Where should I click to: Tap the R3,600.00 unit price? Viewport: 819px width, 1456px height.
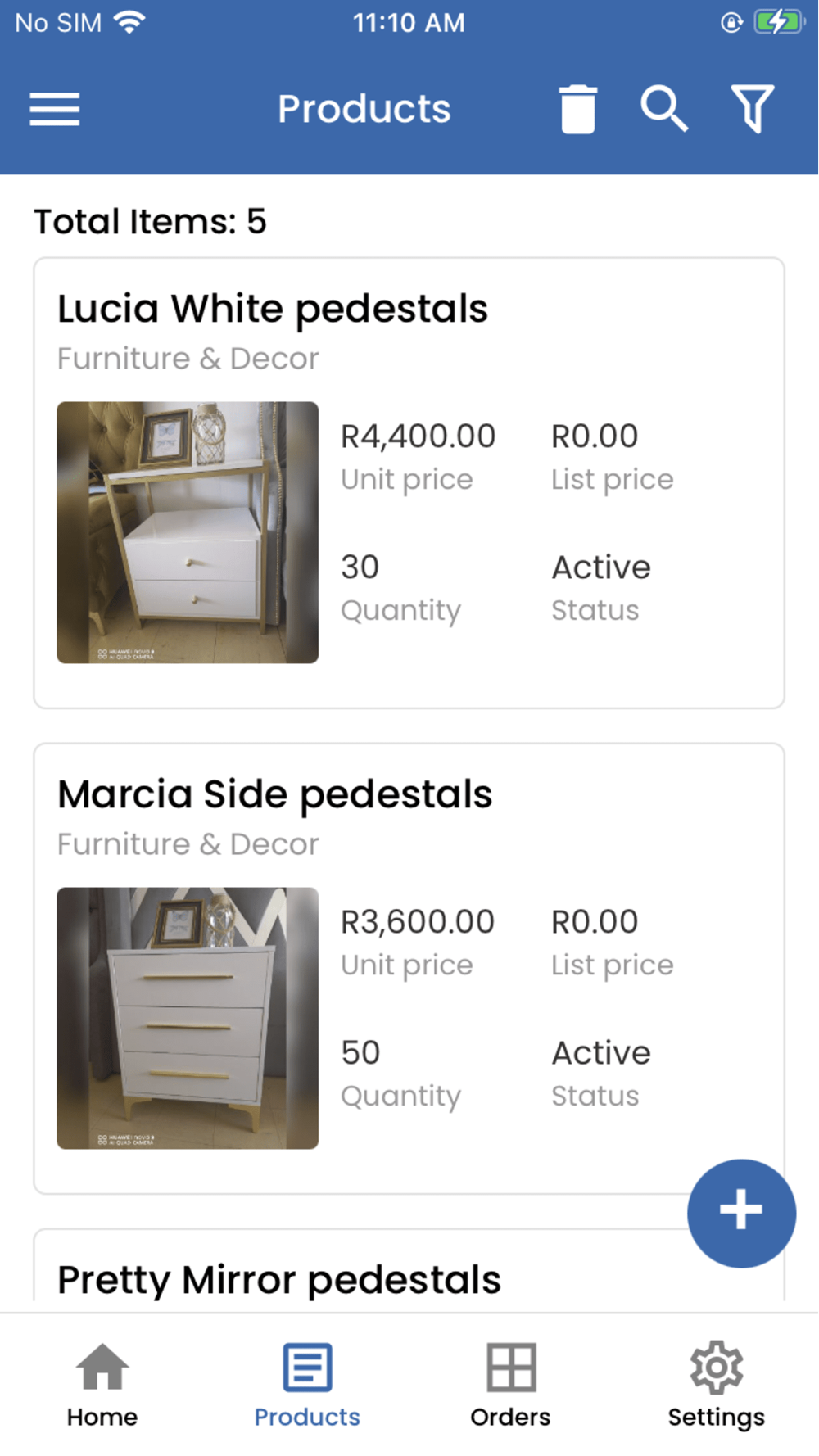click(418, 922)
